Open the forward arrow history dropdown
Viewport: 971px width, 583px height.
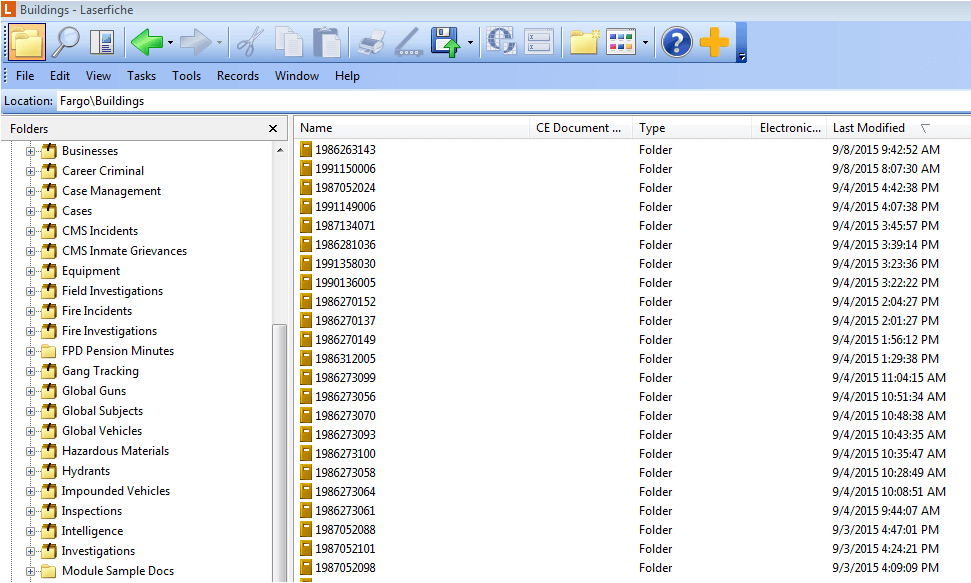click(x=219, y=43)
